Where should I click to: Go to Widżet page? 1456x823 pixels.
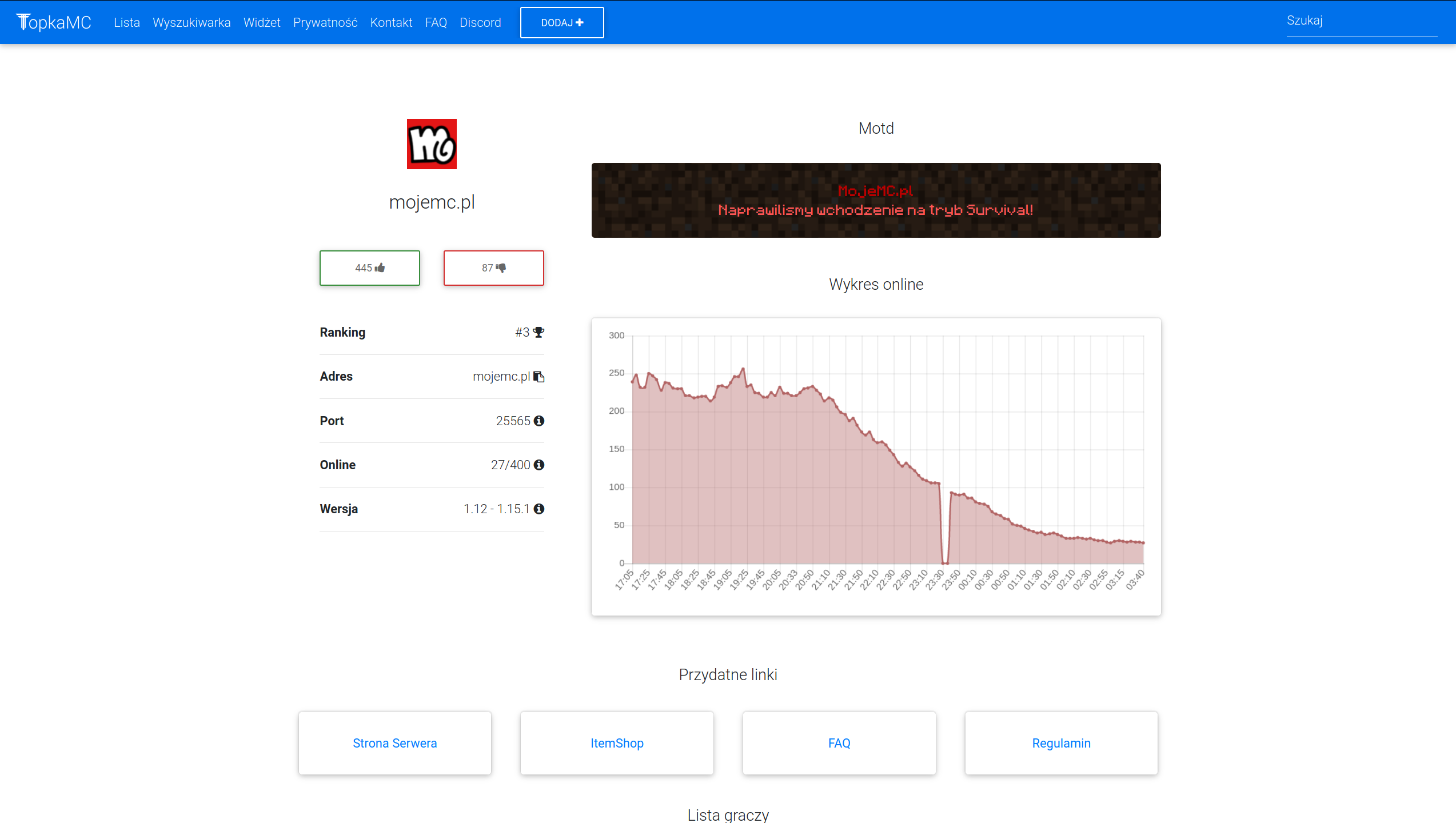262,22
